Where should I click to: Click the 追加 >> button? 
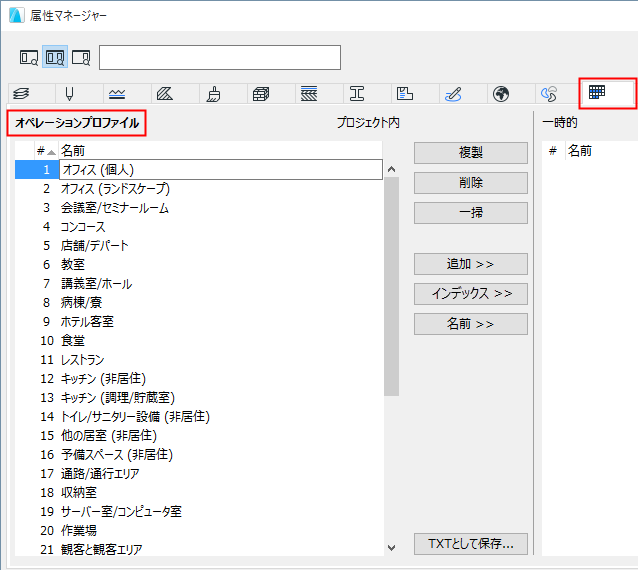[471, 264]
